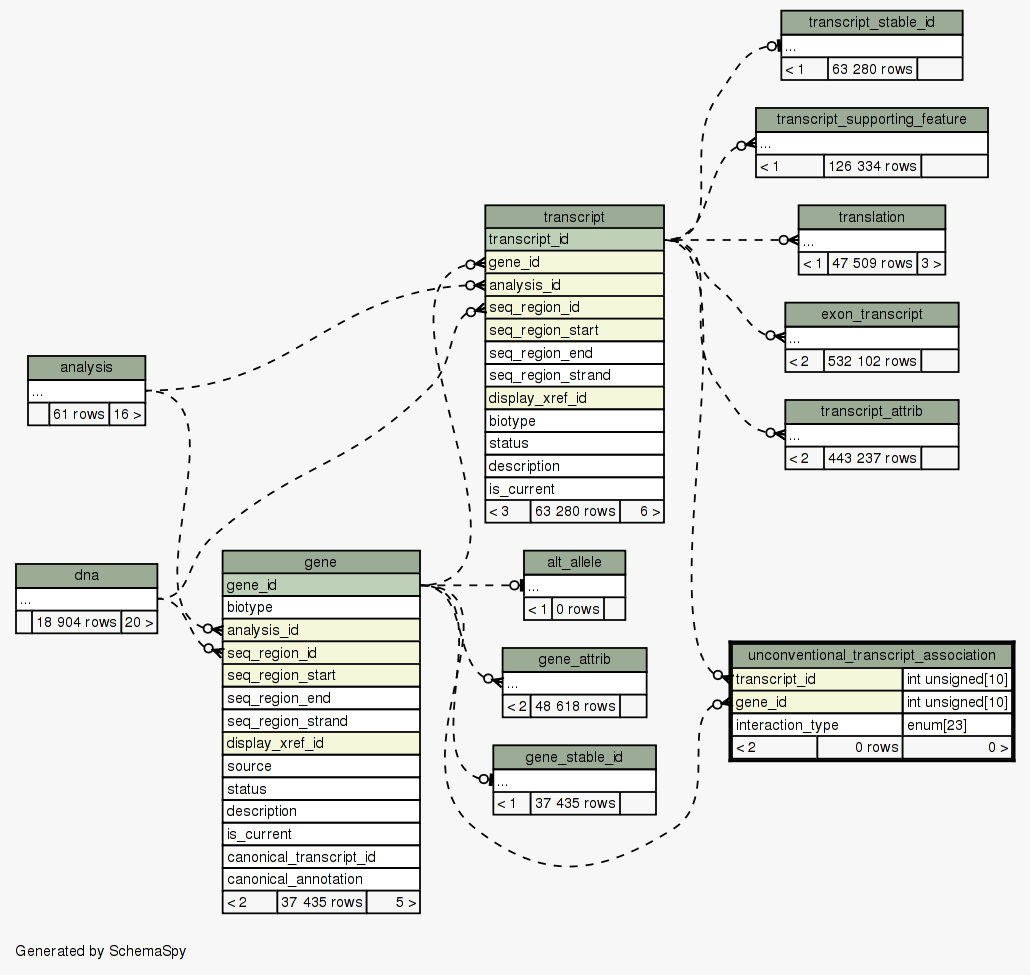
Task: Open the analysis table header
Action: tap(86, 367)
